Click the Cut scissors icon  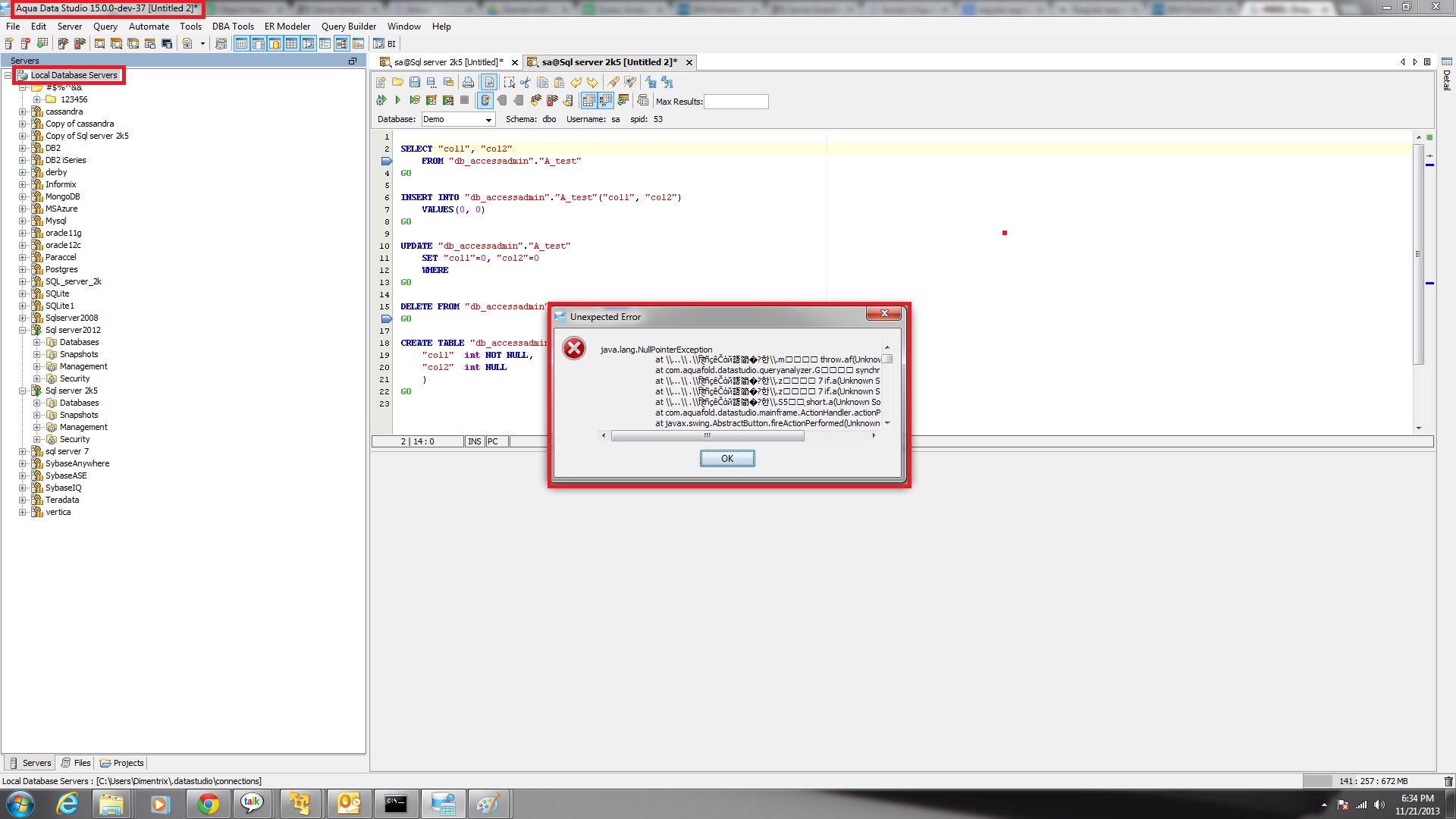pos(526,82)
